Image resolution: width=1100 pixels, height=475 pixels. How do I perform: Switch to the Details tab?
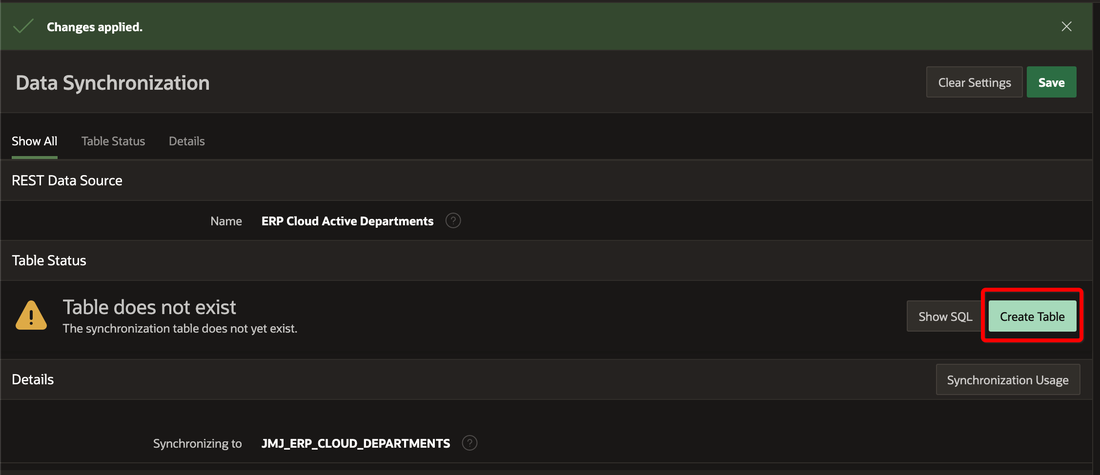187,141
